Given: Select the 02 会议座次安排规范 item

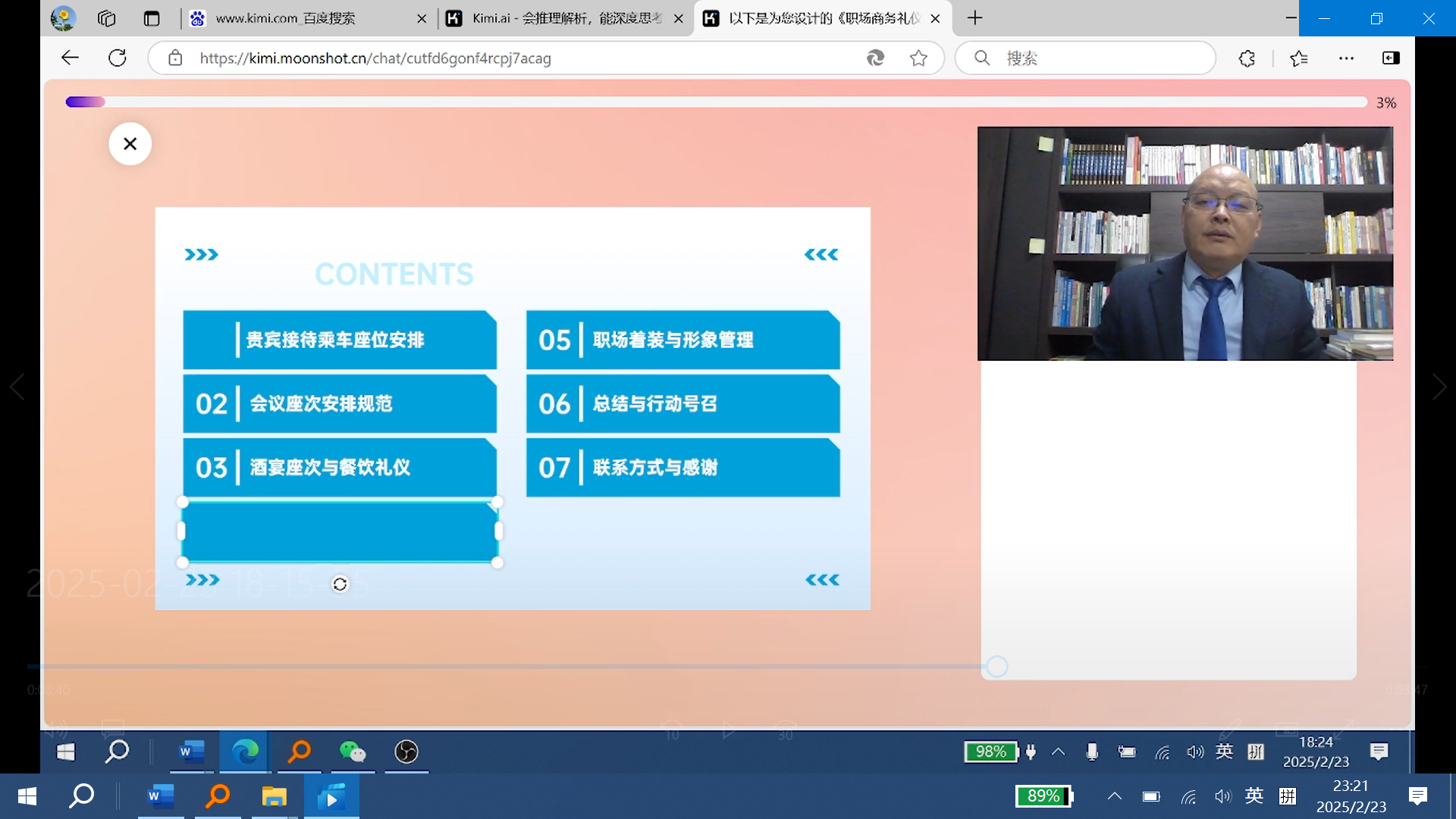Looking at the screenshot, I should [x=340, y=403].
